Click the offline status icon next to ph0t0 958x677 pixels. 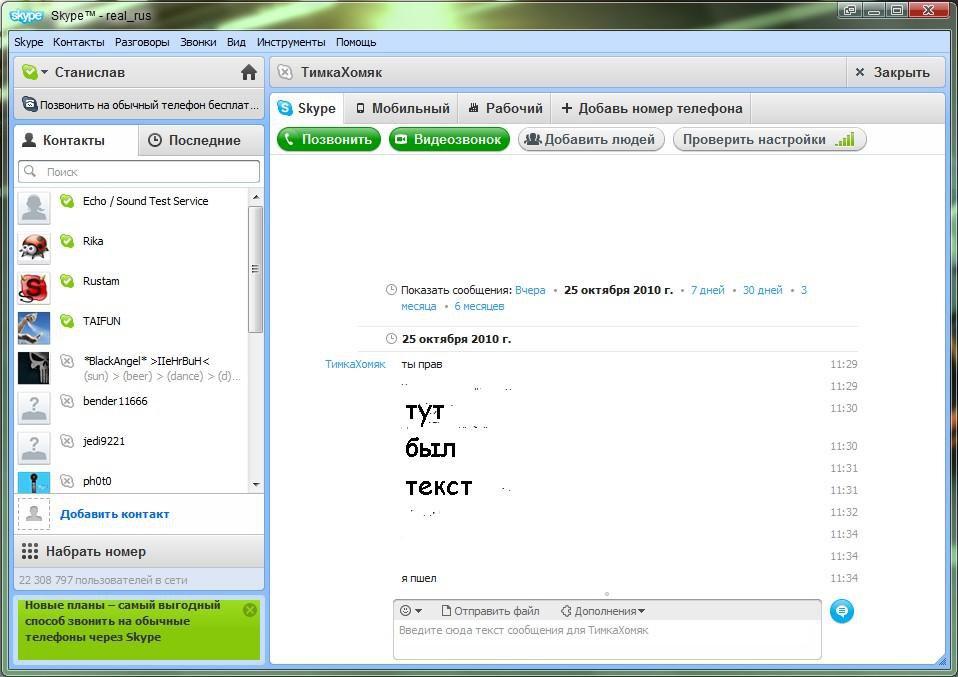[x=67, y=481]
